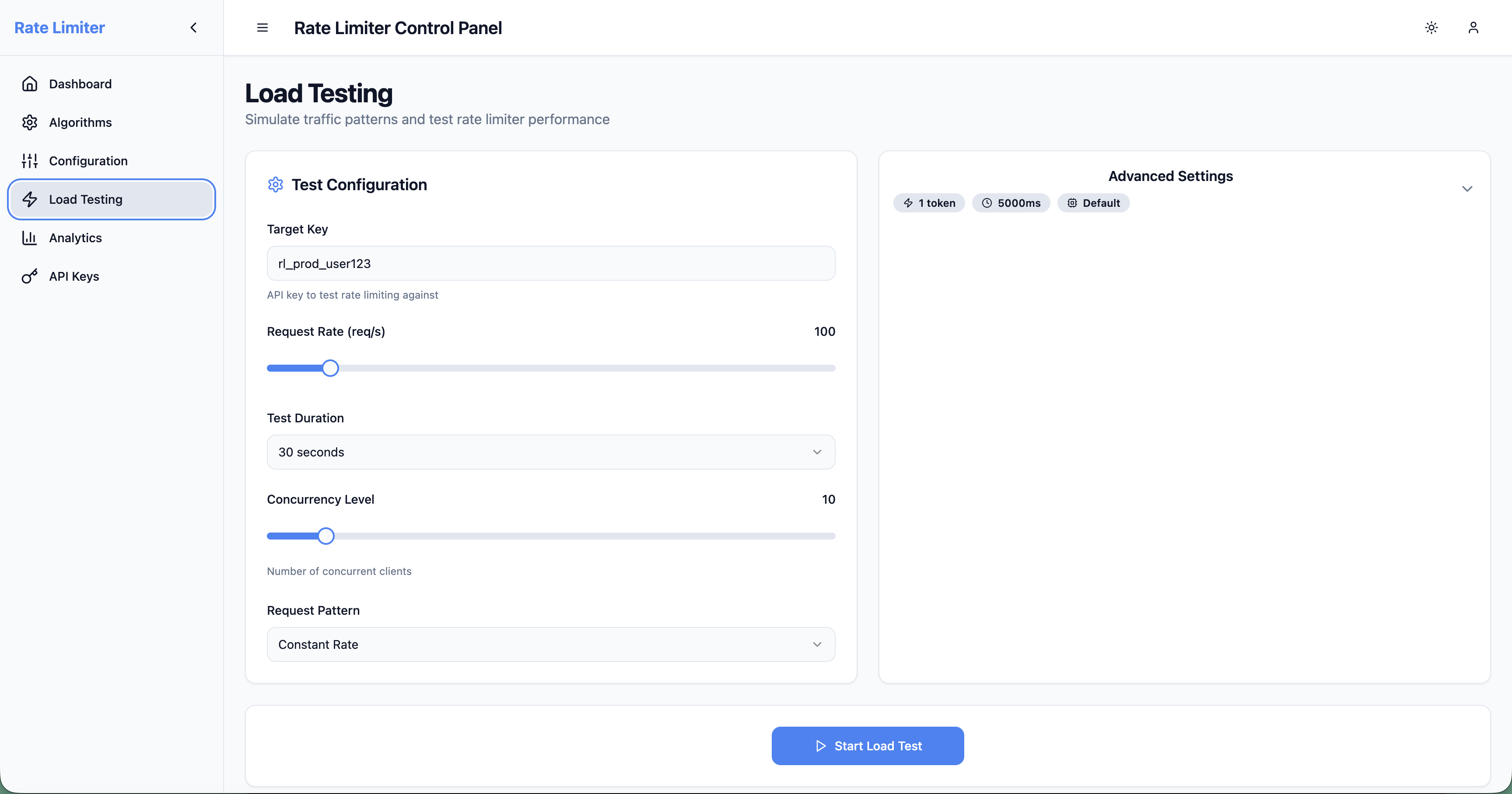
Task: Click the Concurrency Level value 10
Action: 828,500
